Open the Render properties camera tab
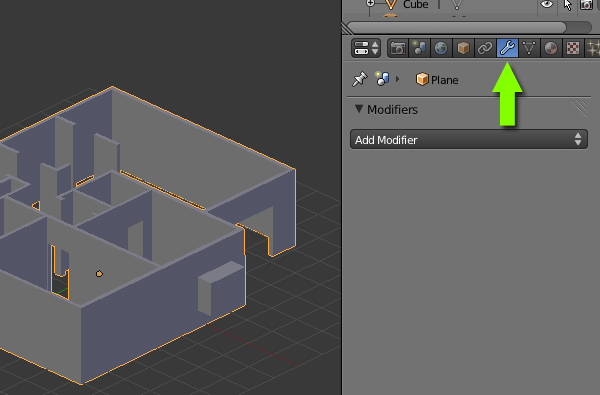Screen dimensions: 600x395 pos(398,48)
